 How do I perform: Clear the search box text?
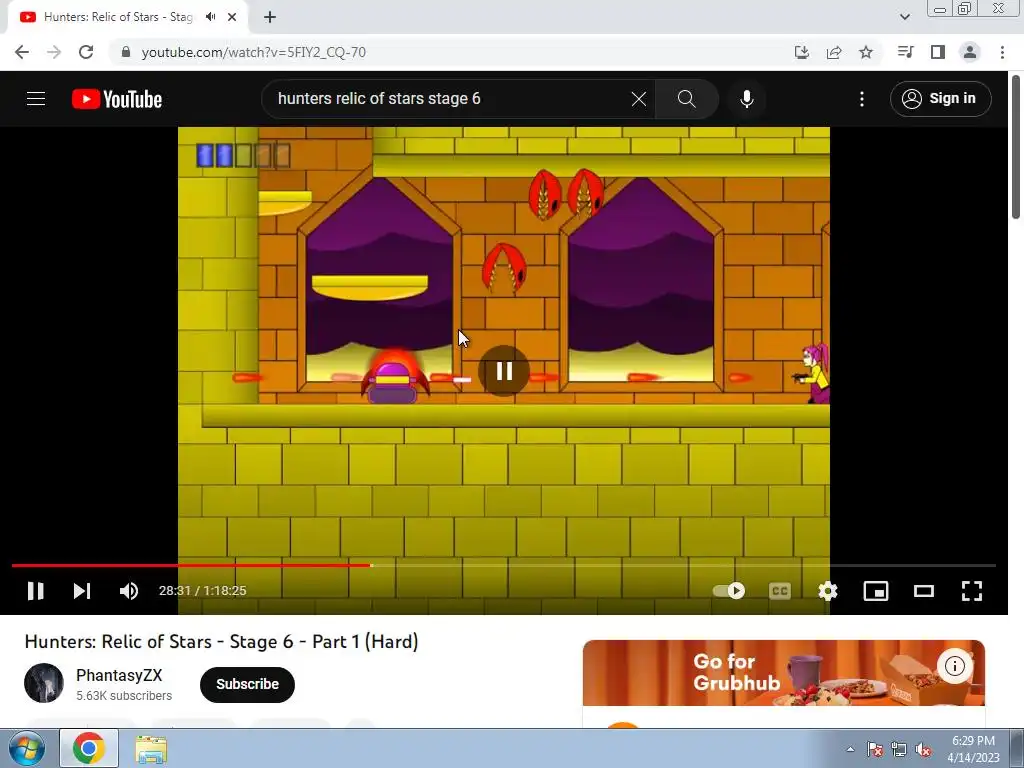click(x=639, y=99)
